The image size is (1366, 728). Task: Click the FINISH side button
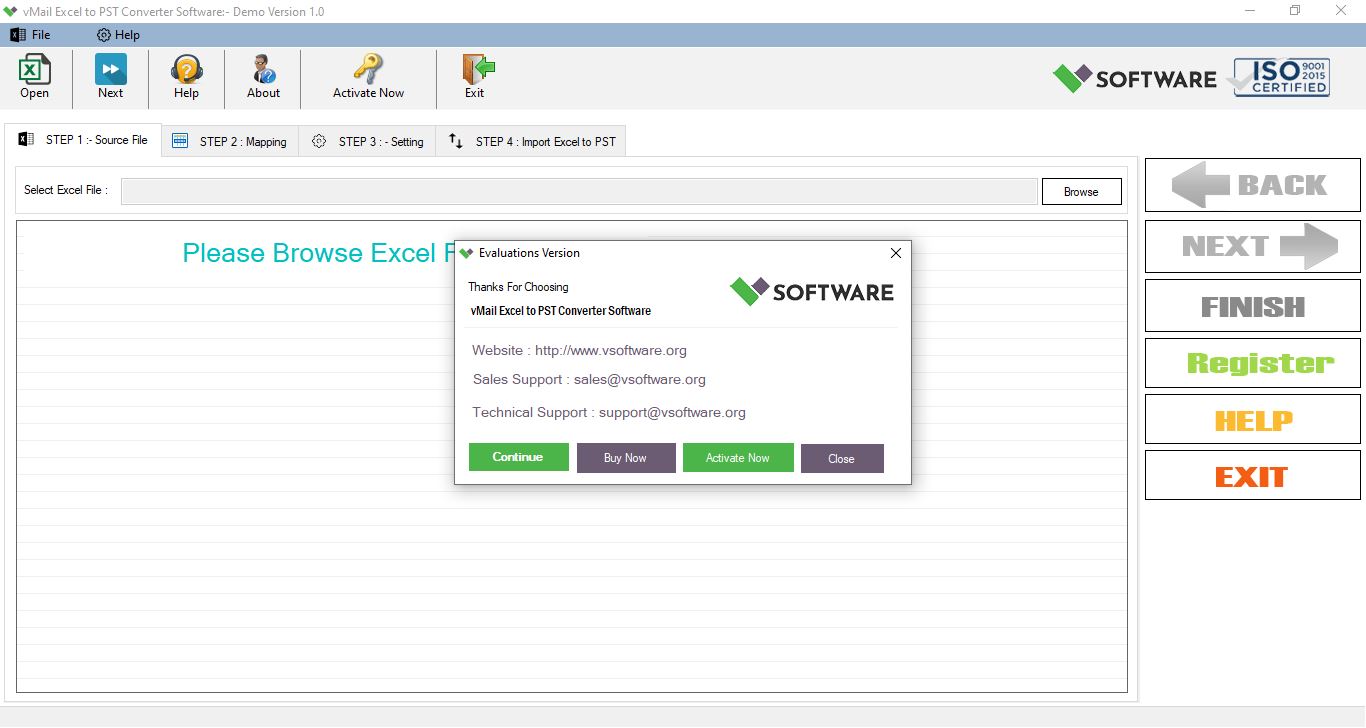(1252, 306)
